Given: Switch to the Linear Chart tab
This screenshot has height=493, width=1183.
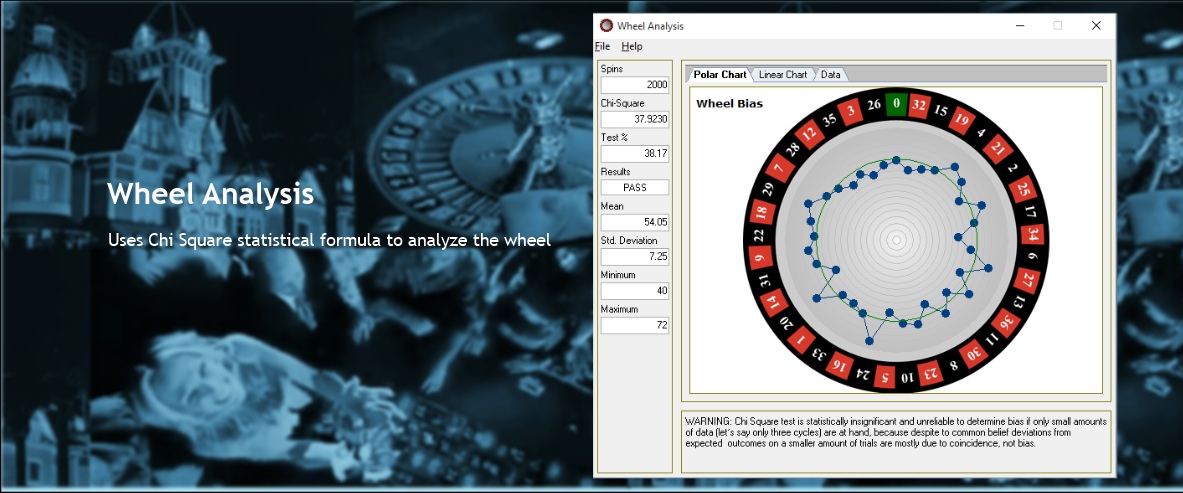Looking at the screenshot, I should click(783, 75).
